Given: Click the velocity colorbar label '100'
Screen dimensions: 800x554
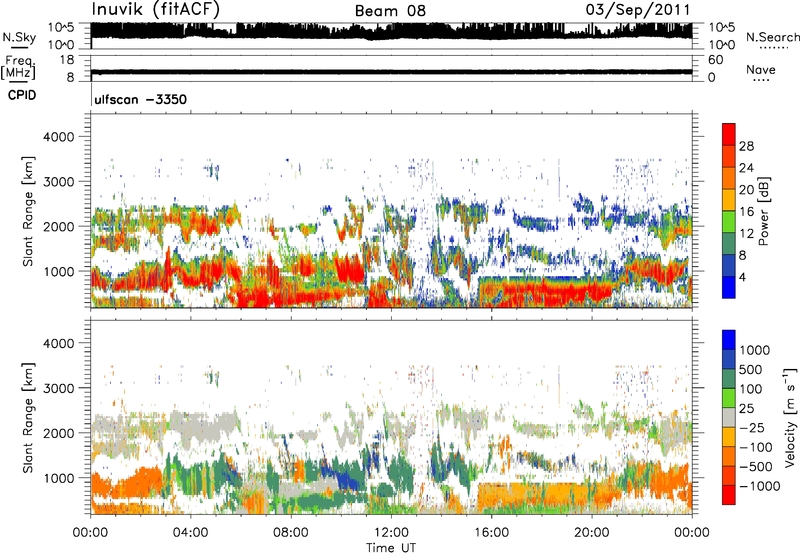Looking at the screenshot, I should (x=751, y=389).
